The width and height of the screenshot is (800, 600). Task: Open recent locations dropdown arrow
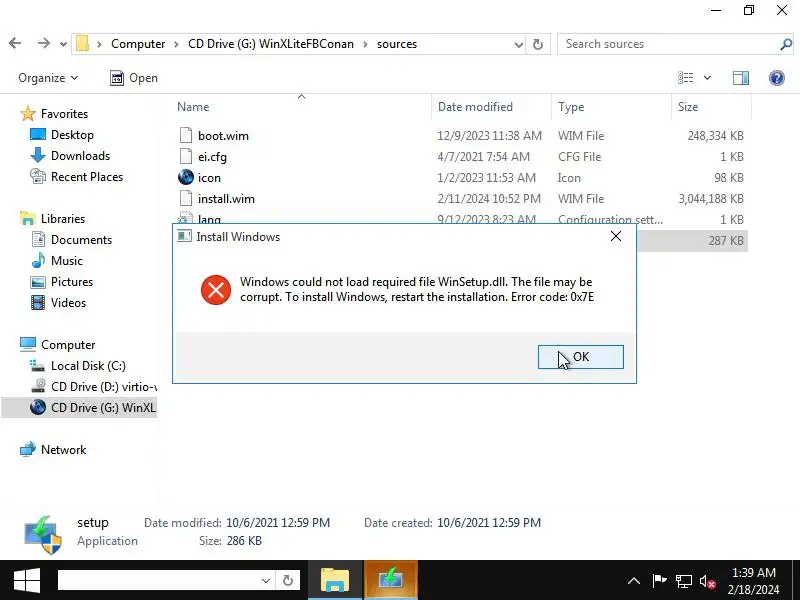[x=63, y=44]
